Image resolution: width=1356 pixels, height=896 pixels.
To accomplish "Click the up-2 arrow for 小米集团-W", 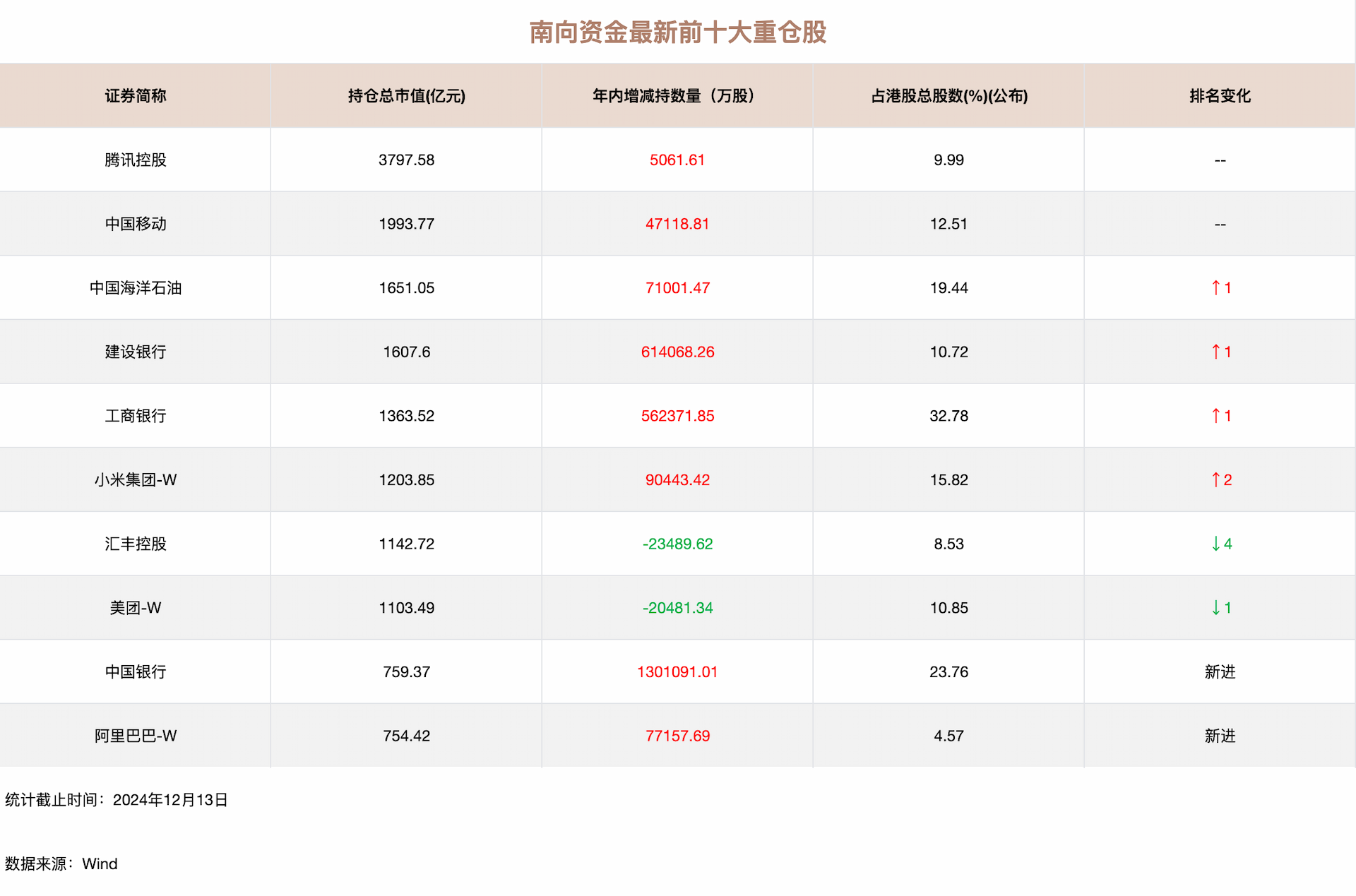I will [1217, 480].
